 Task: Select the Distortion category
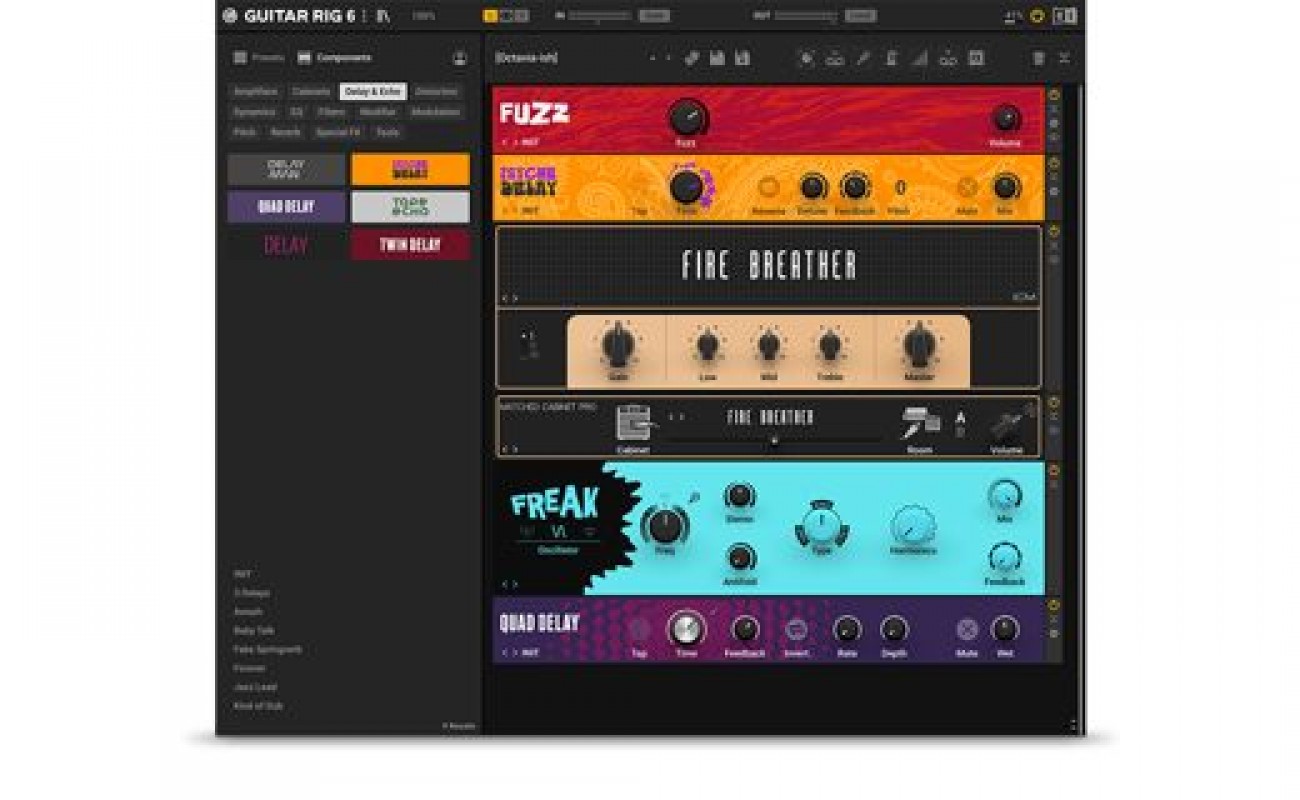(436, 91)
